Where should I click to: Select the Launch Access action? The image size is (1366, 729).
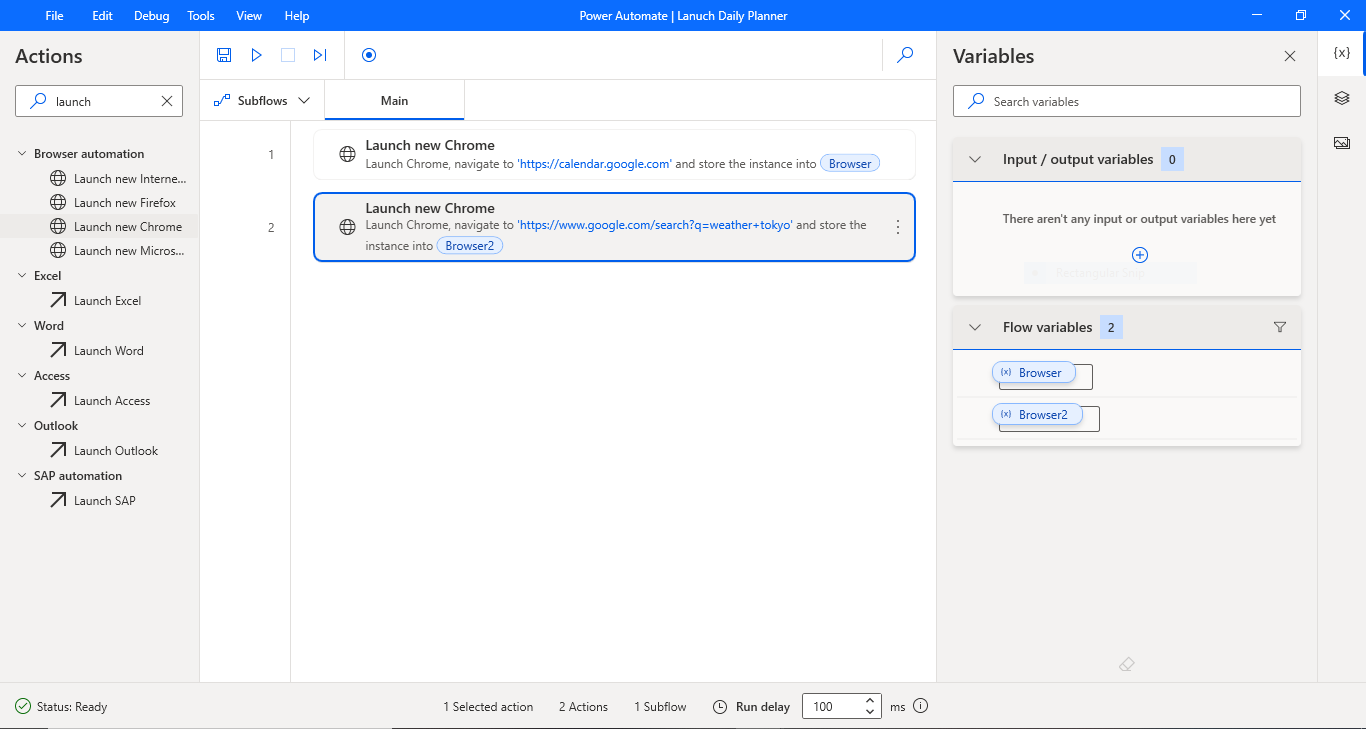click(100, 400)
